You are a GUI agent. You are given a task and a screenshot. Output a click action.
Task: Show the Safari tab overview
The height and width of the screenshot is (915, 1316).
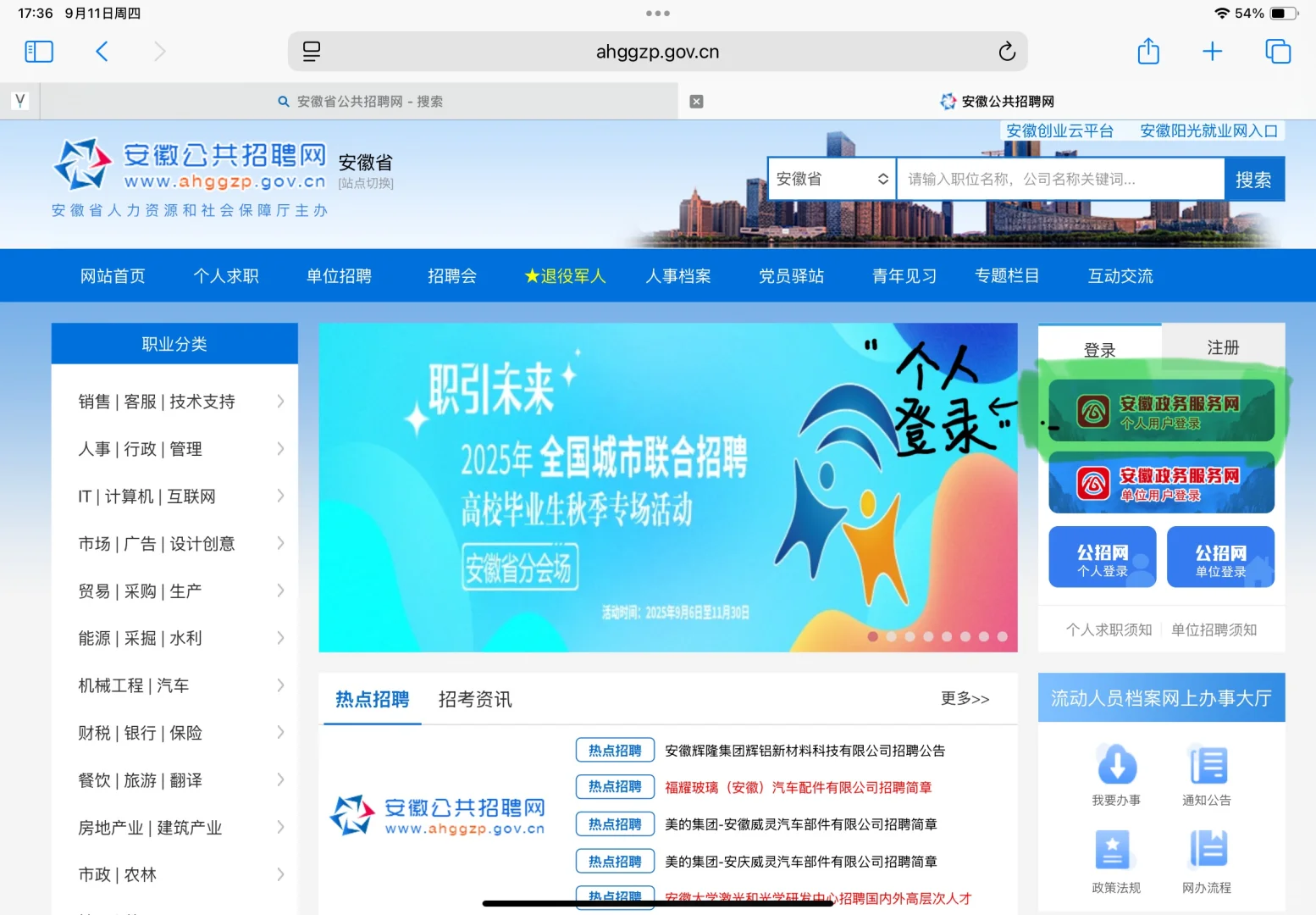click(1277, 52)
